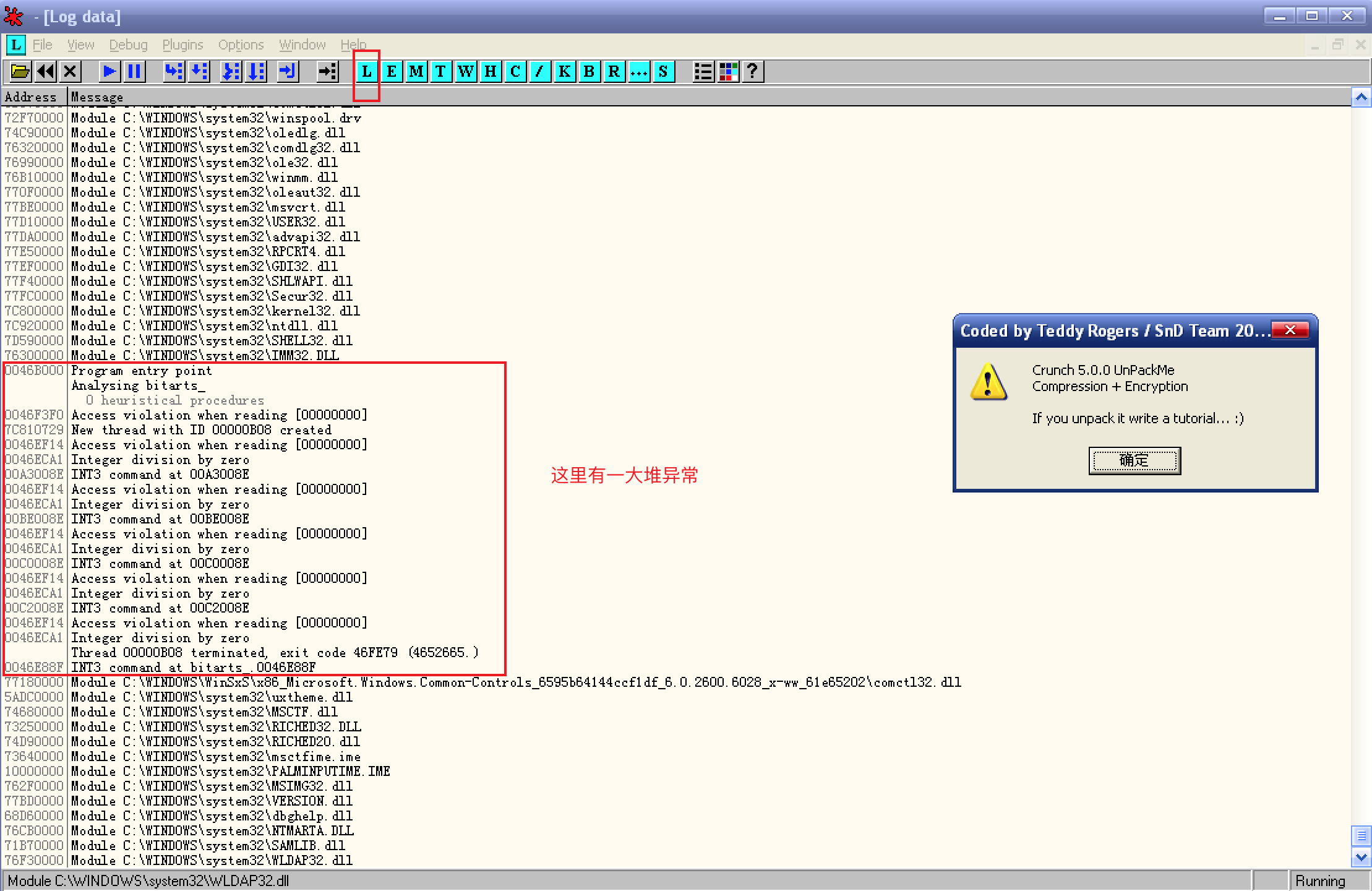The width and height of the screenshot is (1372, 891).
Task: Show Memory map with M button
Action: pyautogui.click(x=416, y=72)
